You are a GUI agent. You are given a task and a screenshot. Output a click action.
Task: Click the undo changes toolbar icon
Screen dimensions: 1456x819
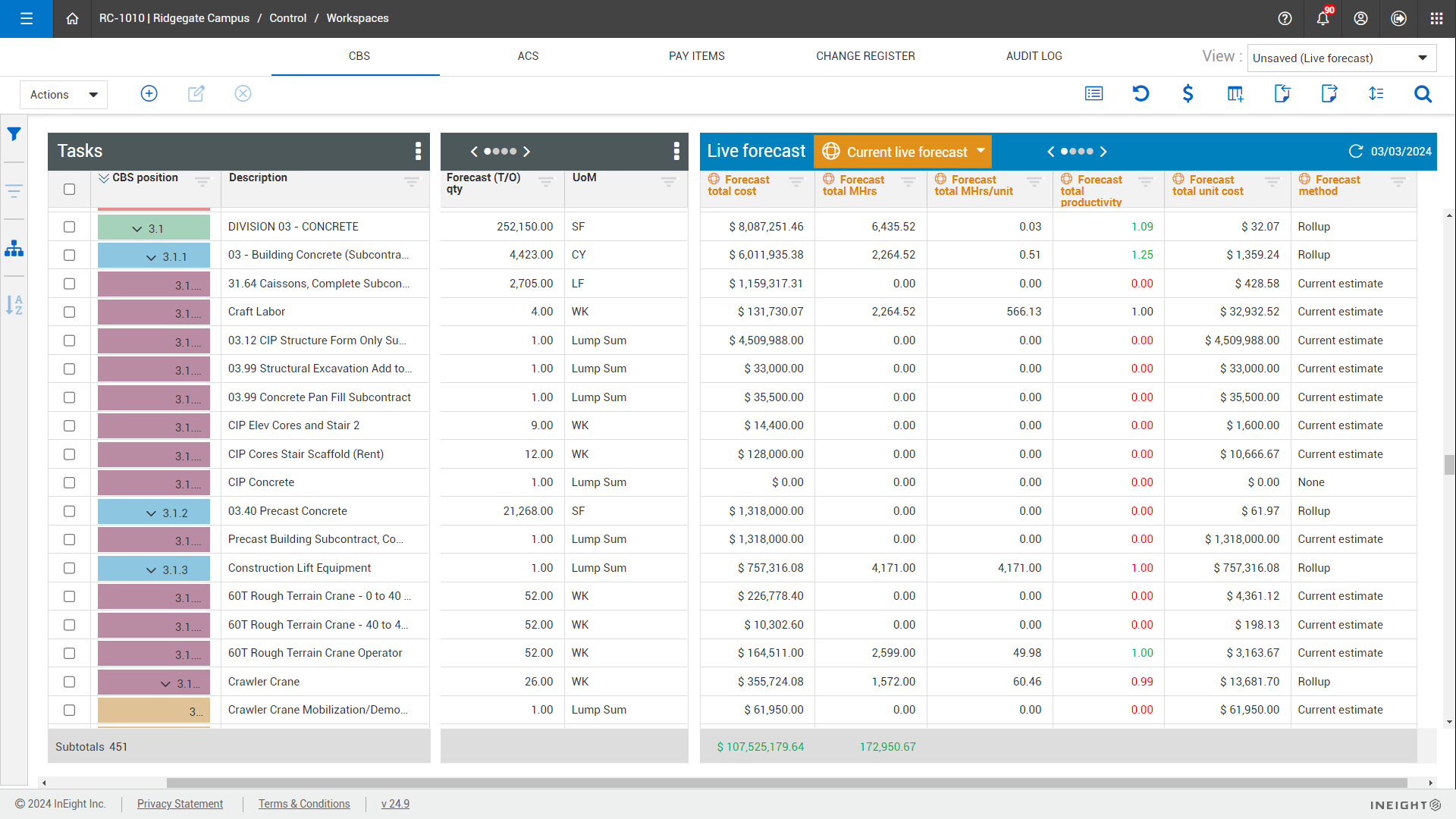point(1141,93)
